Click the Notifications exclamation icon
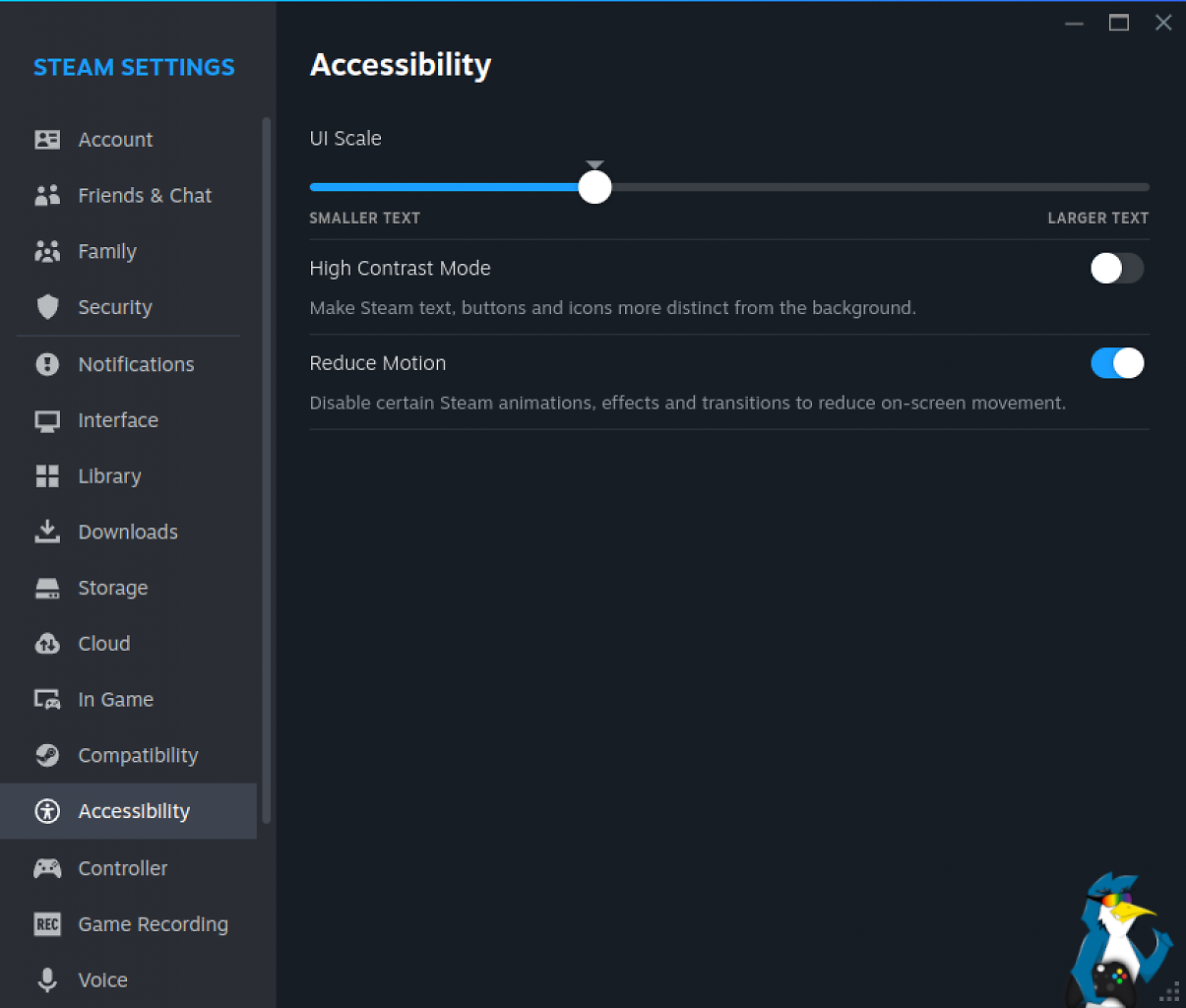This screenshot has width=1186, height=1008. coord(47,364)
